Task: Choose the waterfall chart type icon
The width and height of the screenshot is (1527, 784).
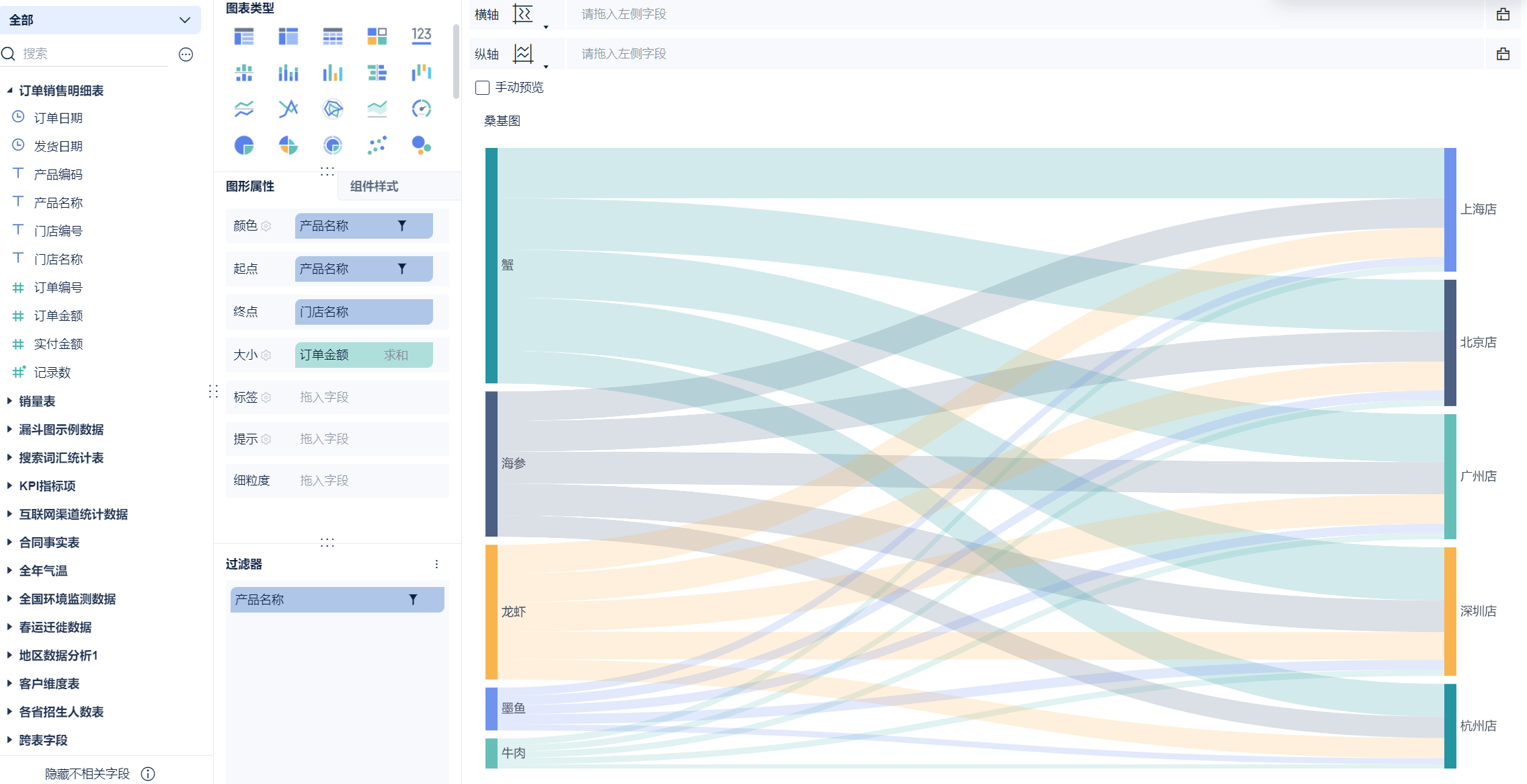Action: click(x=422, y=72)
